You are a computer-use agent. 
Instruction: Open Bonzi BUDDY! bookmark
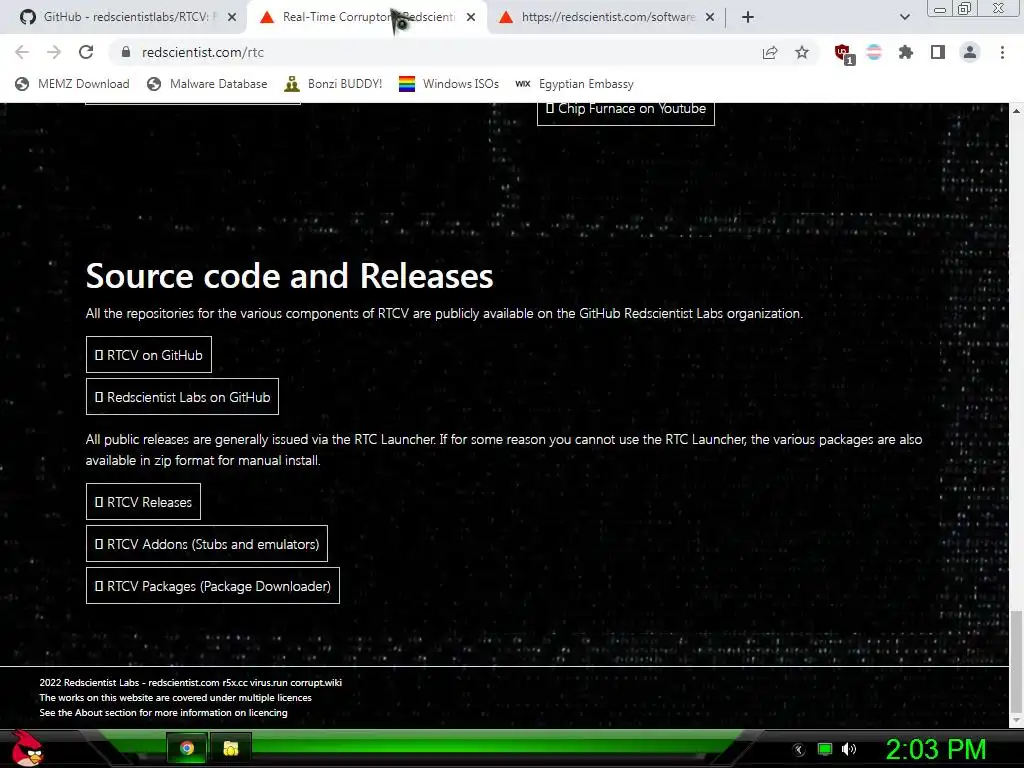(x=333, y=84)
